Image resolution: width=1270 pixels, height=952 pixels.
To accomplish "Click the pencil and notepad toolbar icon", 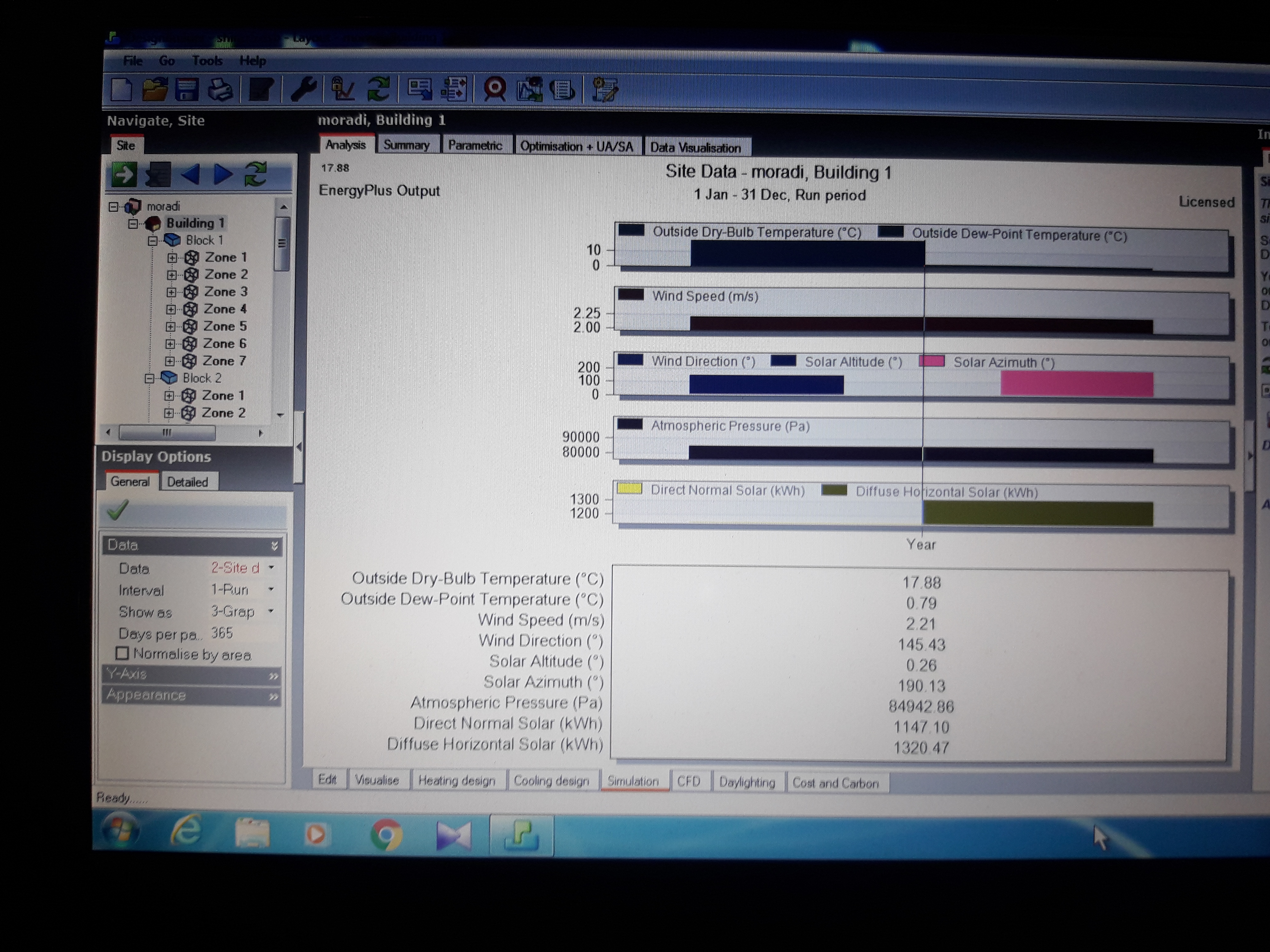I will pyautogui.click(x=605, y=89).
